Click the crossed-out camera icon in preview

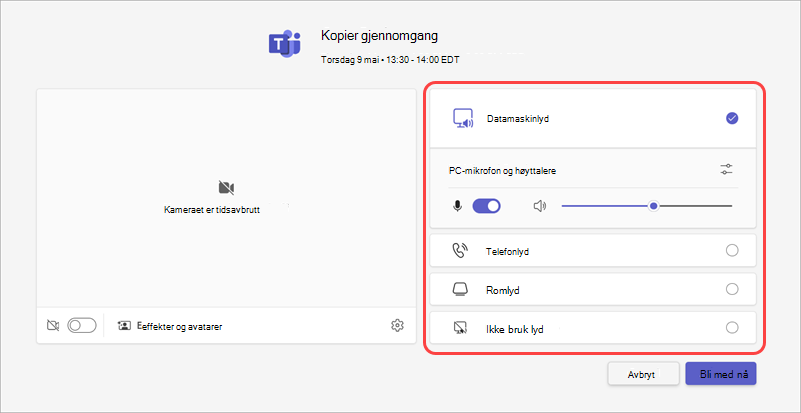226,188
